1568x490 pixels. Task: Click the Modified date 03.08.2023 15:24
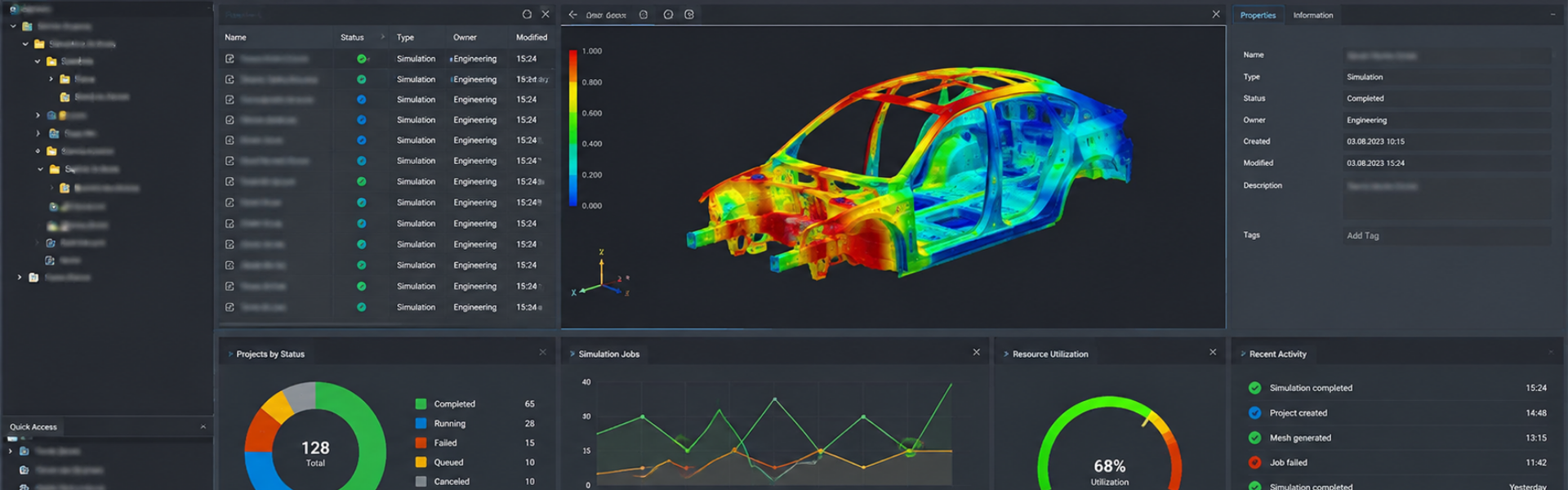point(1375,163)
